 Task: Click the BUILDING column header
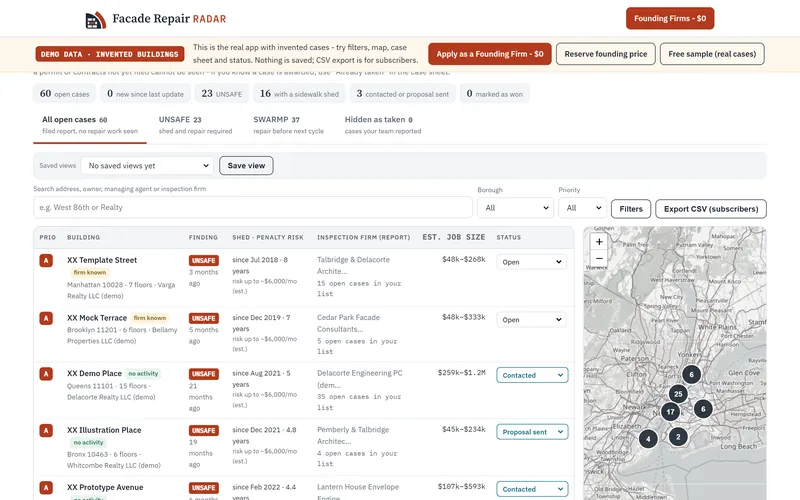pyautogui.click(x=84, y=238)
